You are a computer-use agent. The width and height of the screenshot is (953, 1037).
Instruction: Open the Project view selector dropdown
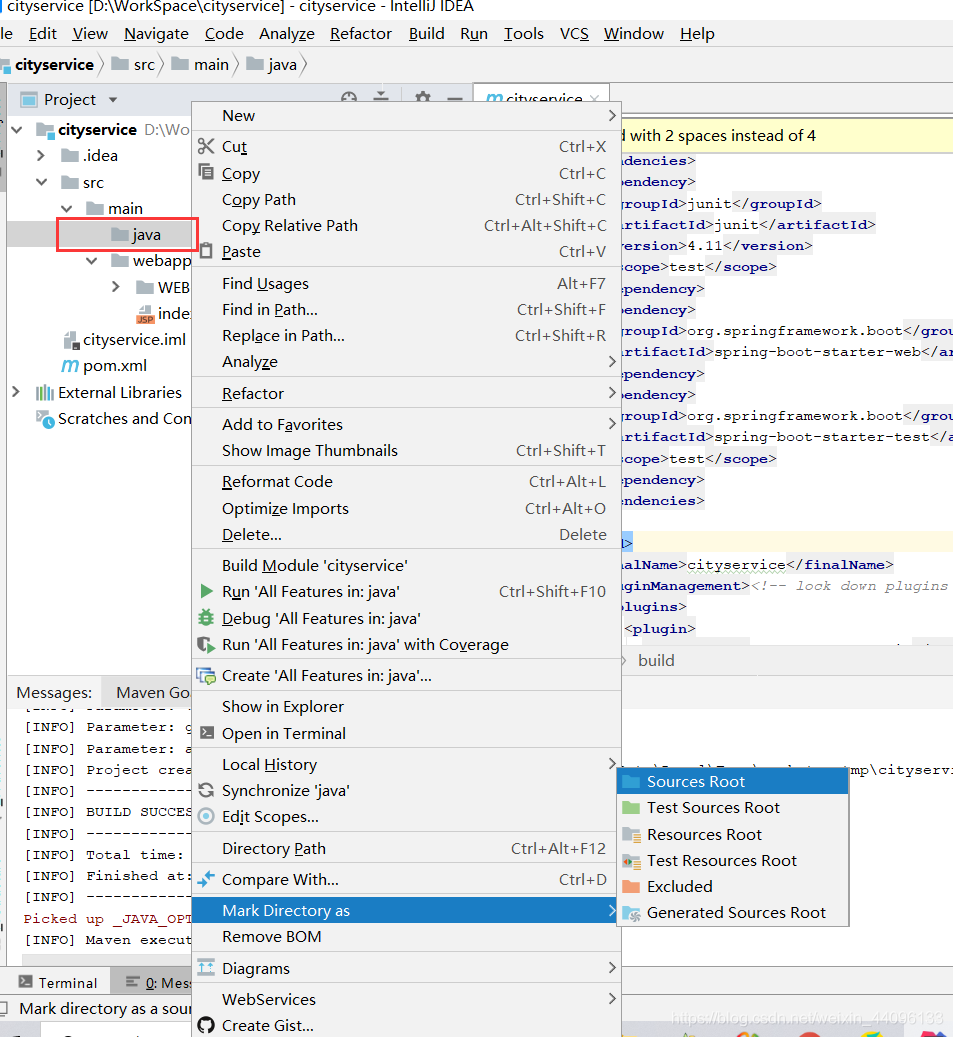[x=111, y=99]
